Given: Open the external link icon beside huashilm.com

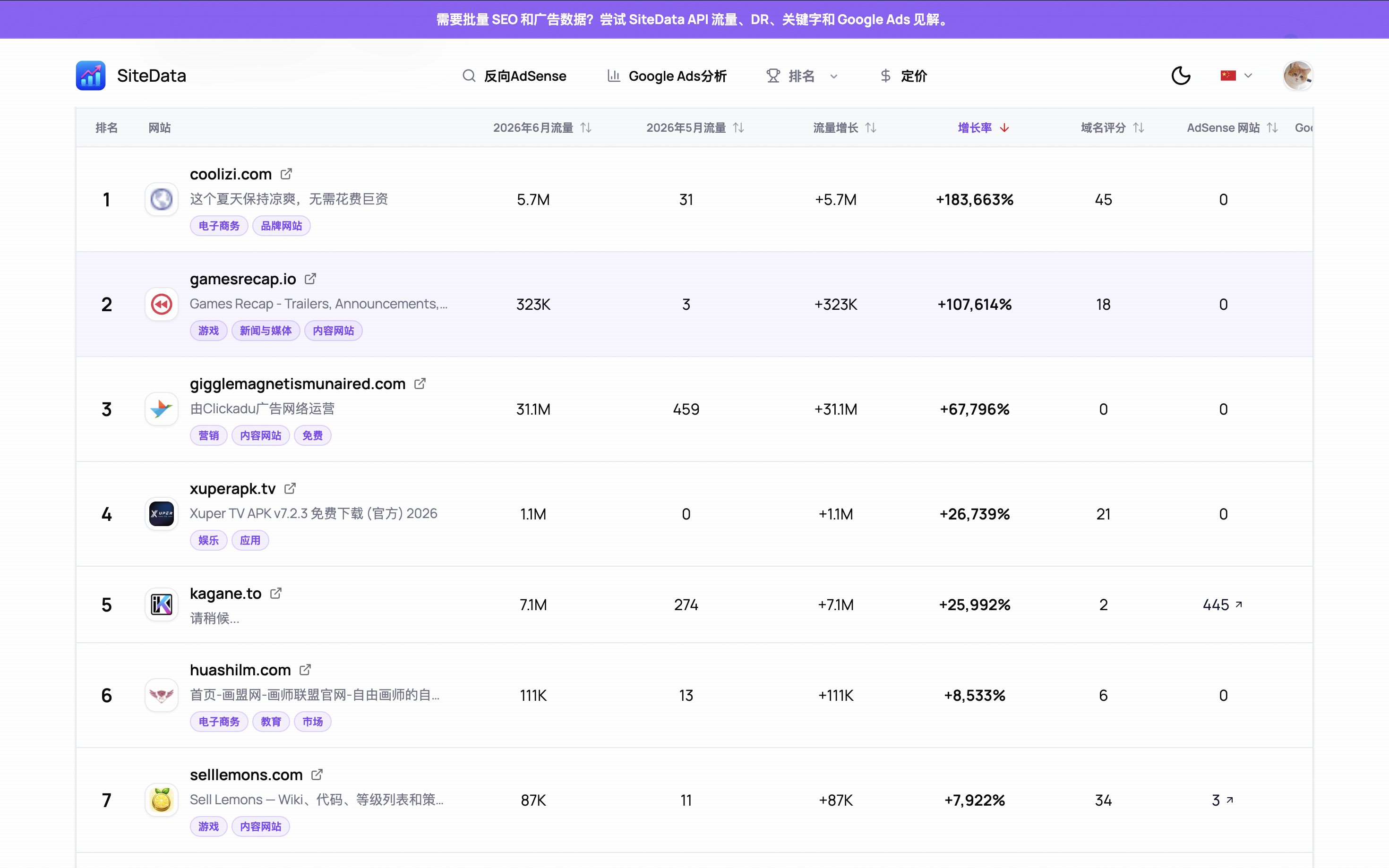Looking at the screenshot, I should click(305, 670).
